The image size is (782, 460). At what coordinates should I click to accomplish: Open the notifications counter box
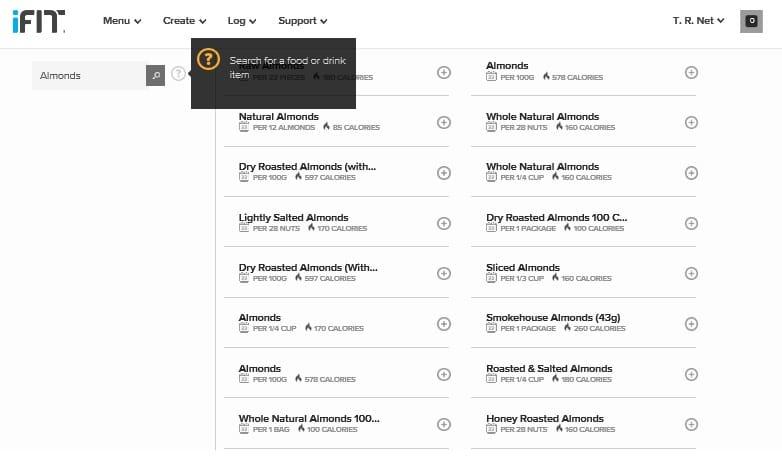coord(751,21)
